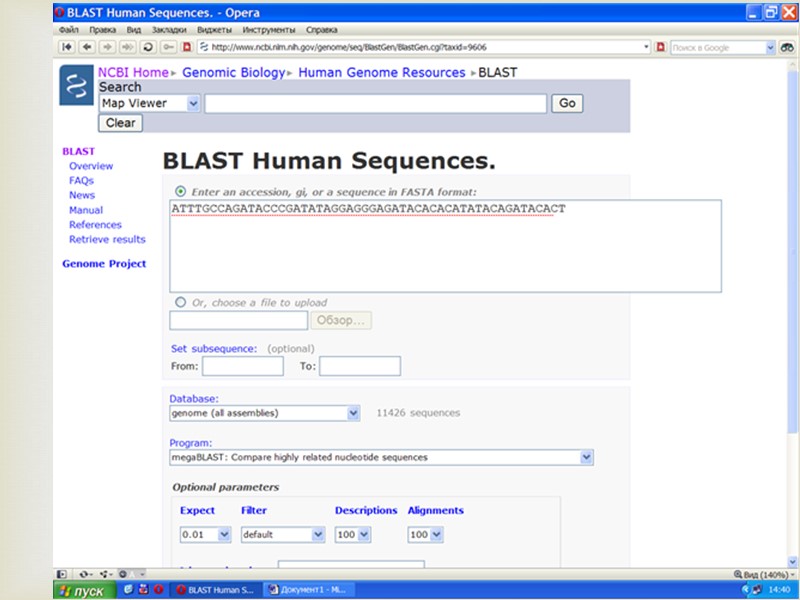Click the fast forward navigation button

coord(128,47)
